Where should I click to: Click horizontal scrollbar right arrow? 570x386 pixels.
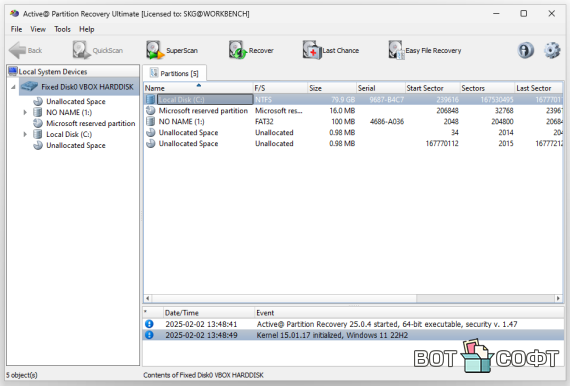[x=558, y=298]
